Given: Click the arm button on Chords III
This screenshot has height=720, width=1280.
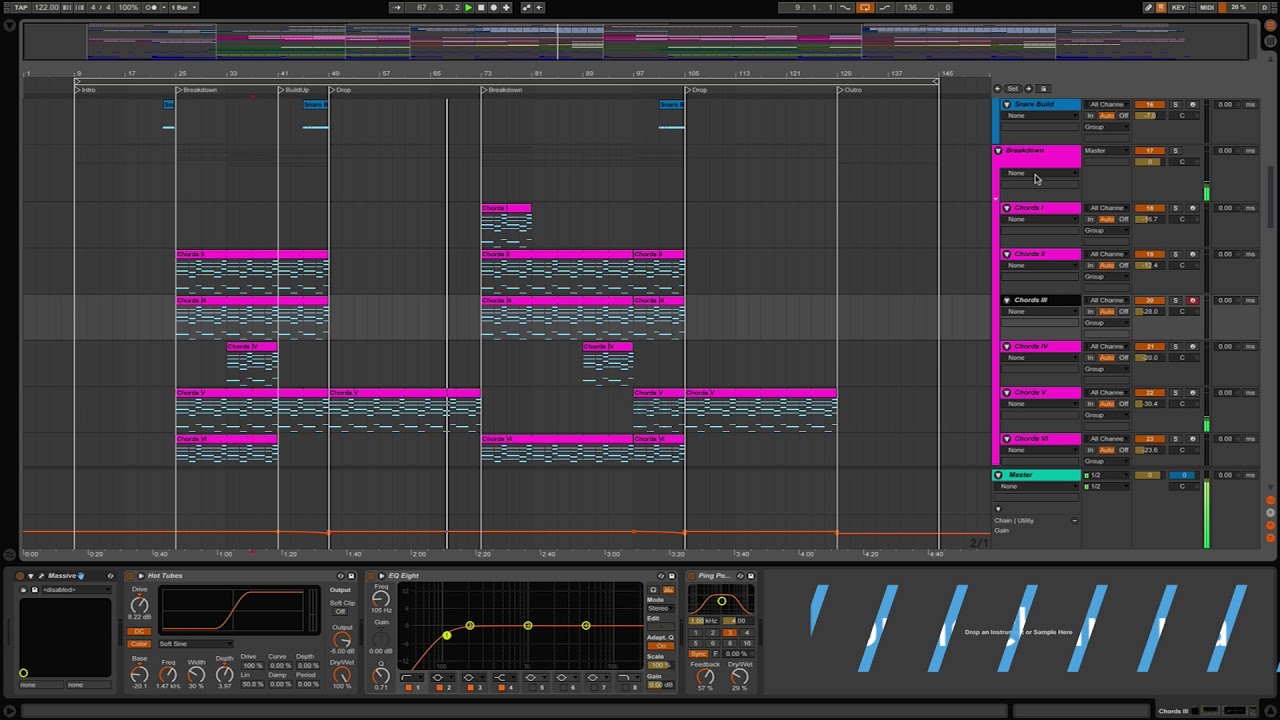Looking at the screenshot, I should click(x=1192, y=300).
